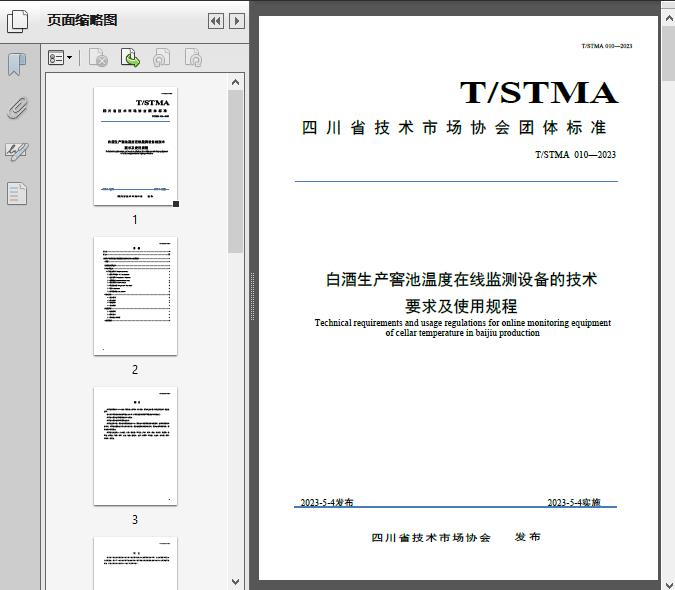Open the Content document panel icon
Screen dimensions: 675x590
click(17, 193)
